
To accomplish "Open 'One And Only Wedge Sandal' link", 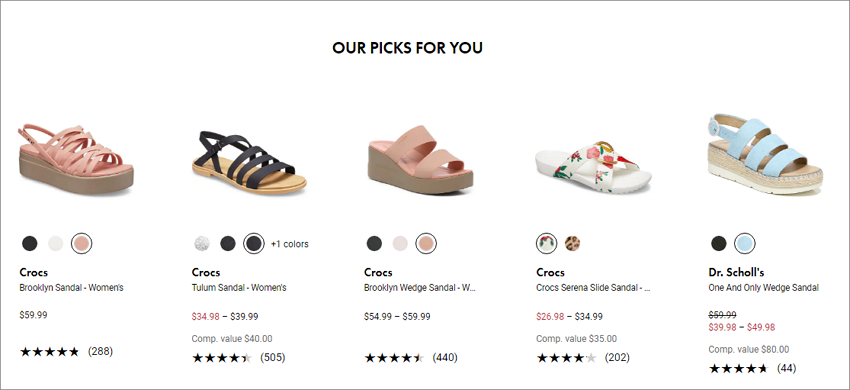I will 763,287.
